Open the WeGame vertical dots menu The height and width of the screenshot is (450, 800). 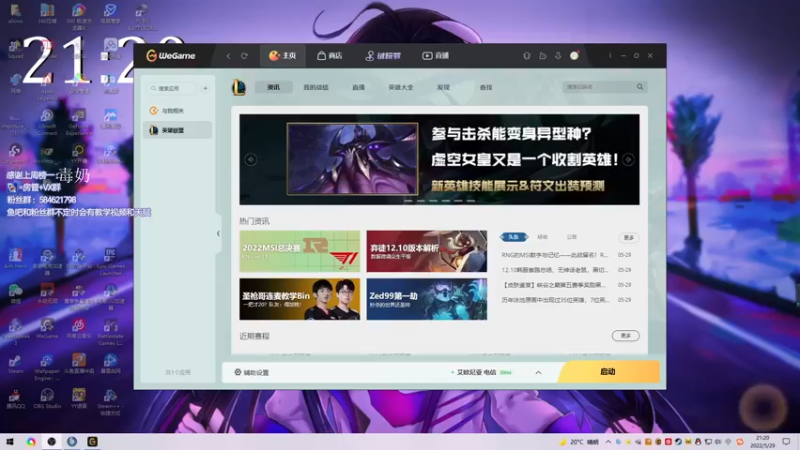coord(610,56)
